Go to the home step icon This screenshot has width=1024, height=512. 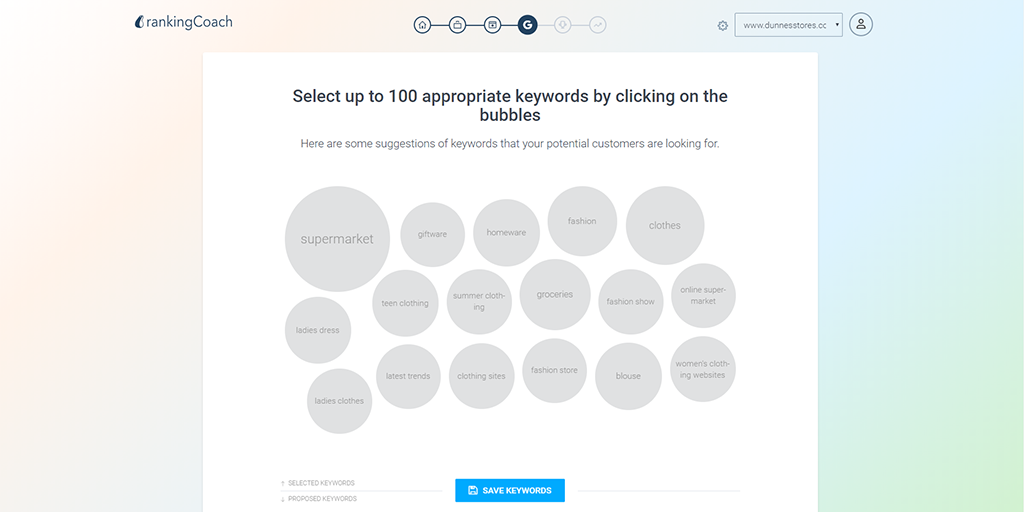tap(422, 25)
